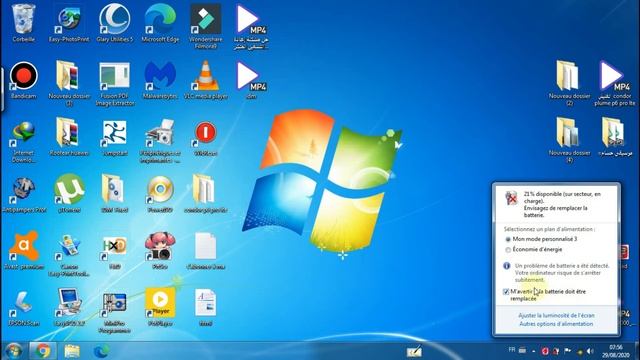This screenshot has height=360, width=640.
Task: Select the idm MP4 video file
Action: click(x=251, y=80)
